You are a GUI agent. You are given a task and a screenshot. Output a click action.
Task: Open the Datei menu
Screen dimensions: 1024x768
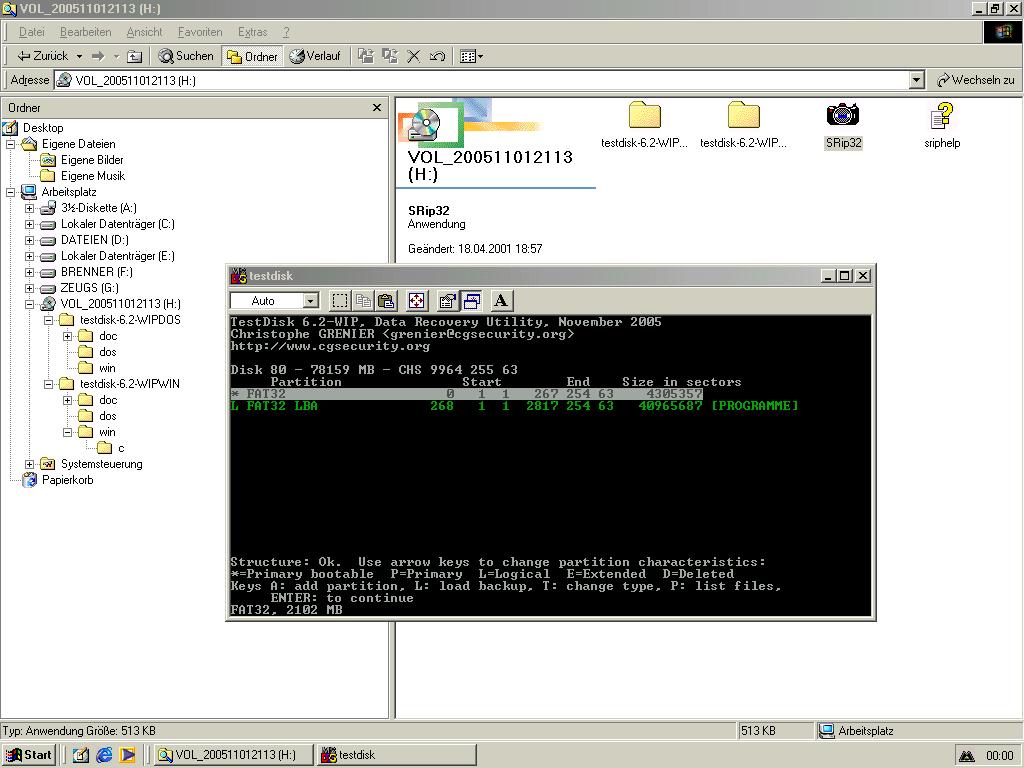[31, 32]
